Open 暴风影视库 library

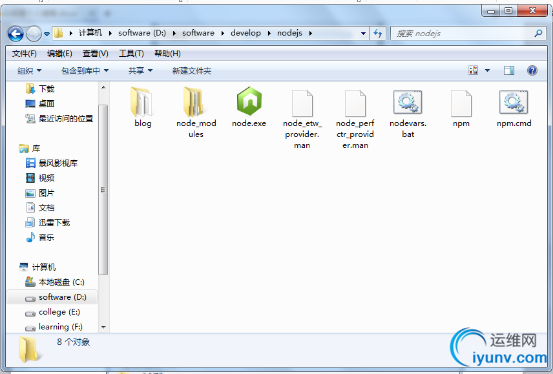coord(51,163)
